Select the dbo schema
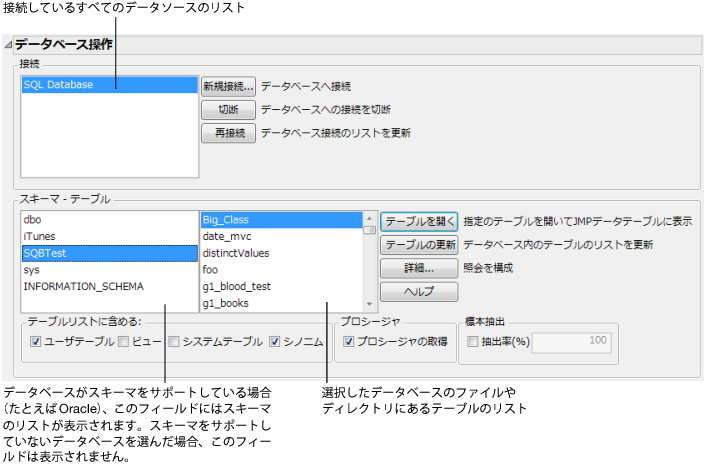 (110, 220)
